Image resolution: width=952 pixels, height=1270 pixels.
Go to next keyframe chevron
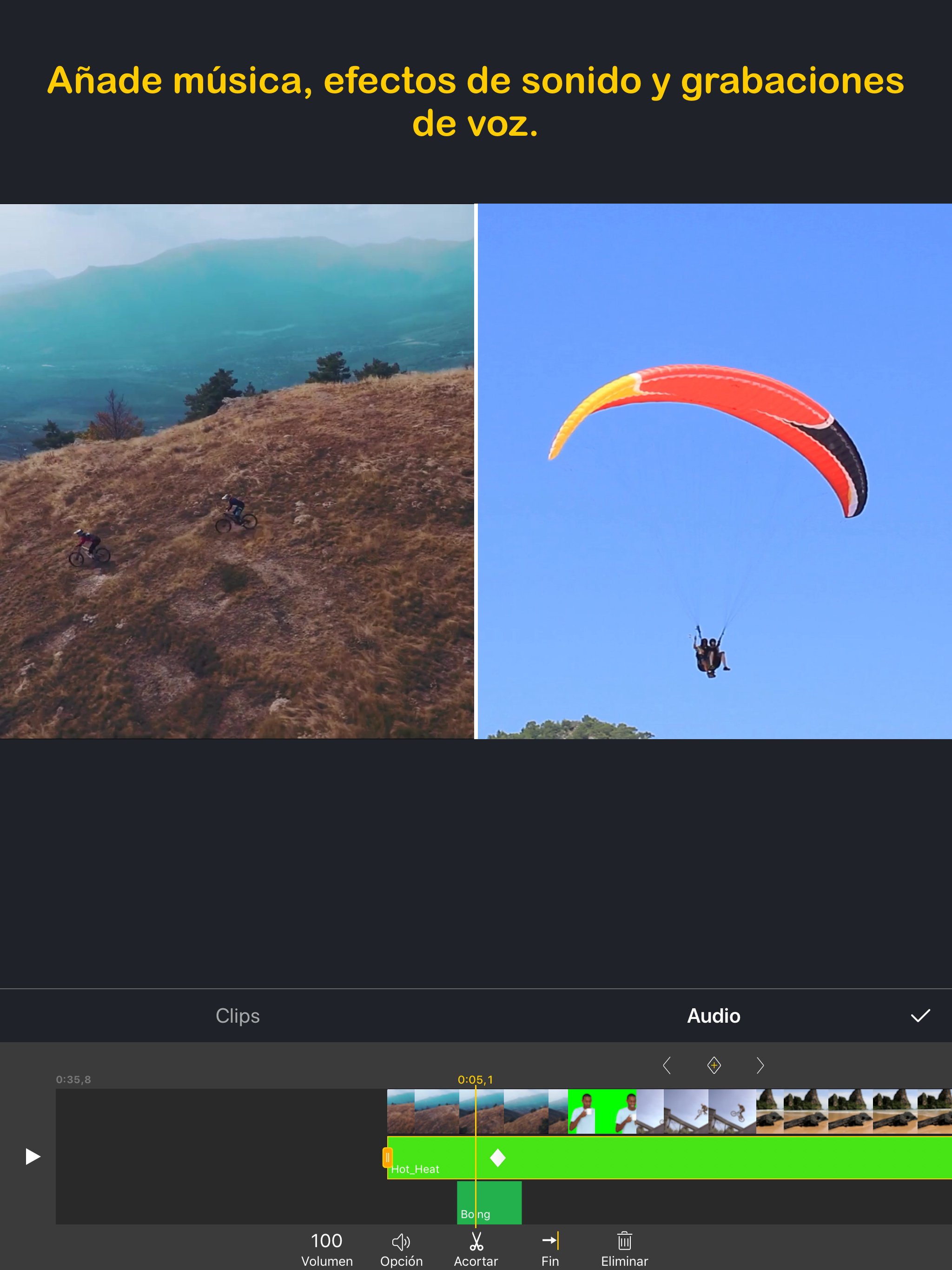pos(760,1065)
